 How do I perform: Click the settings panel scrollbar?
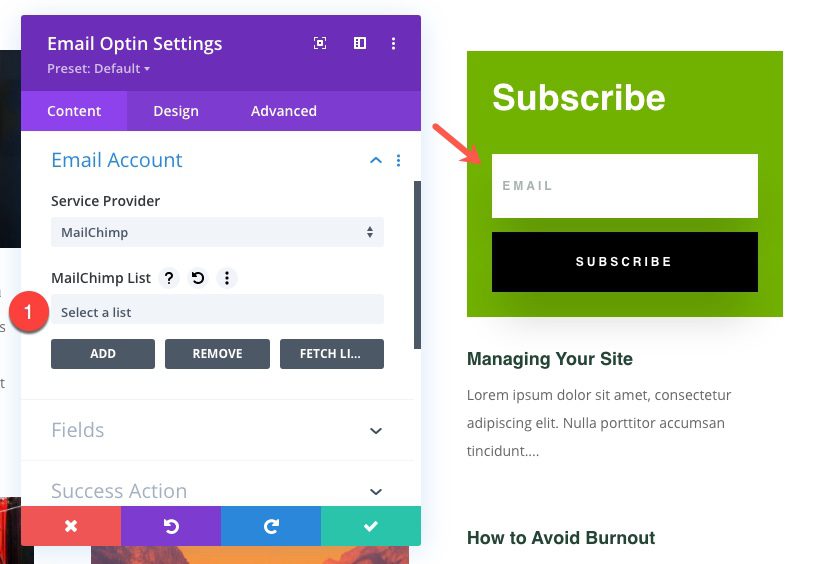[417, 265]
